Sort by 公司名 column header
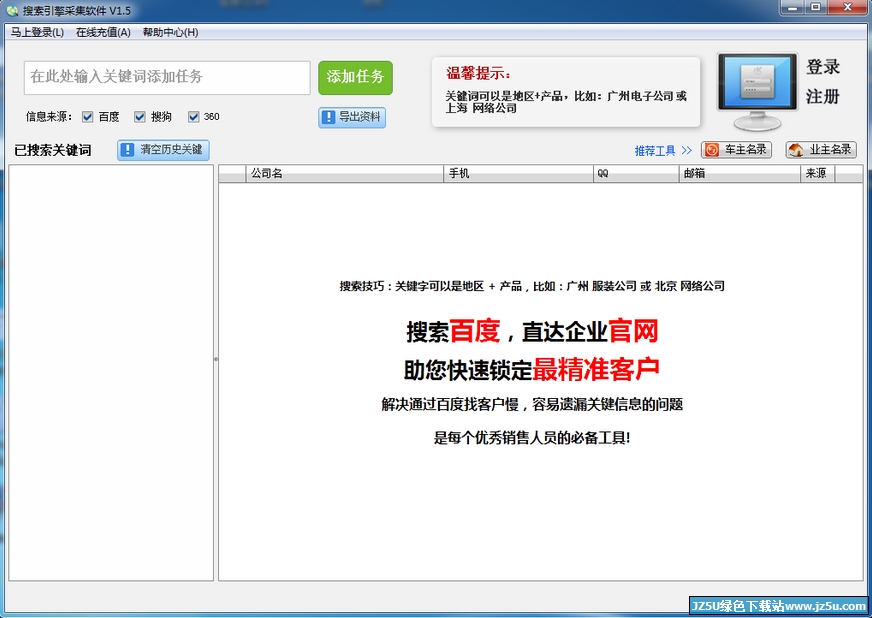872x618 pixels. pyautogui.click(x=345, y=174)
